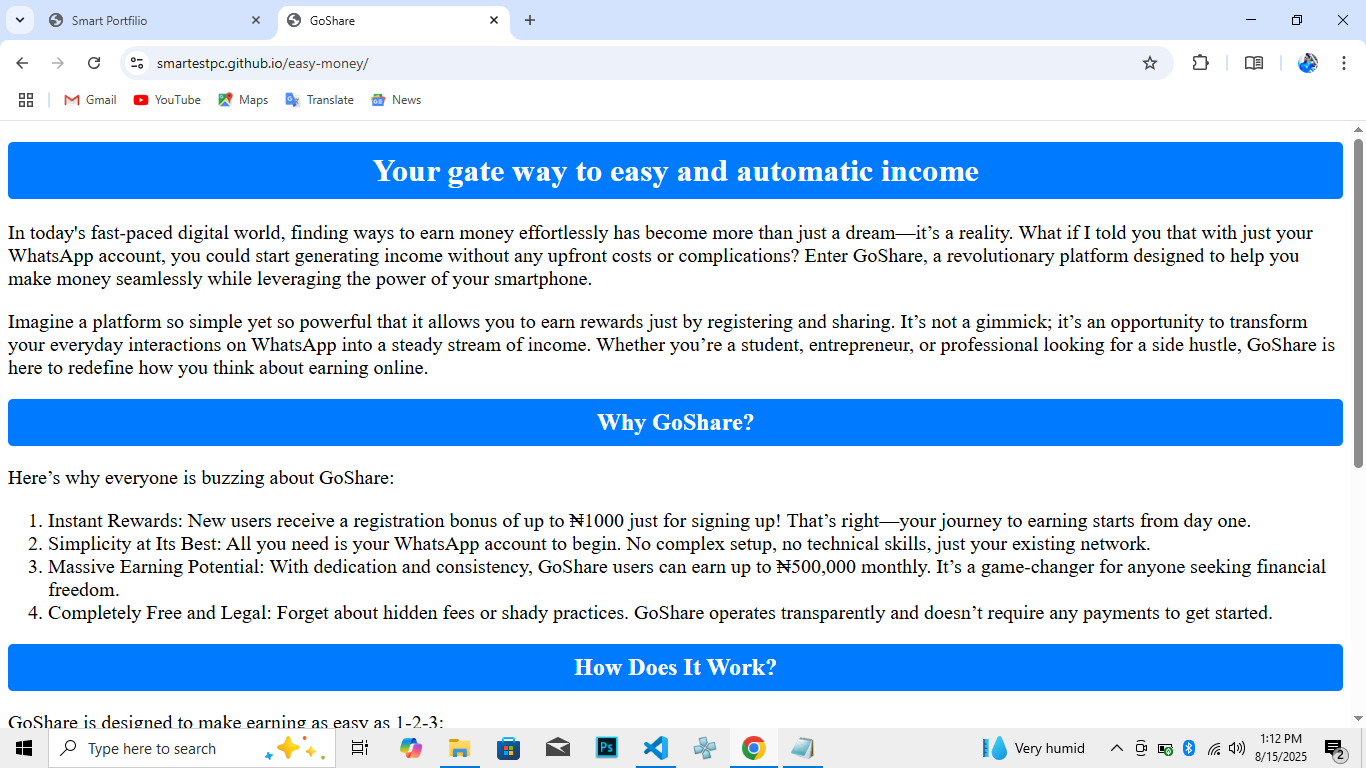Bookmark this page with the star
The height and width of the screenshot is (768, 1366).
(x=1150, y=63)
